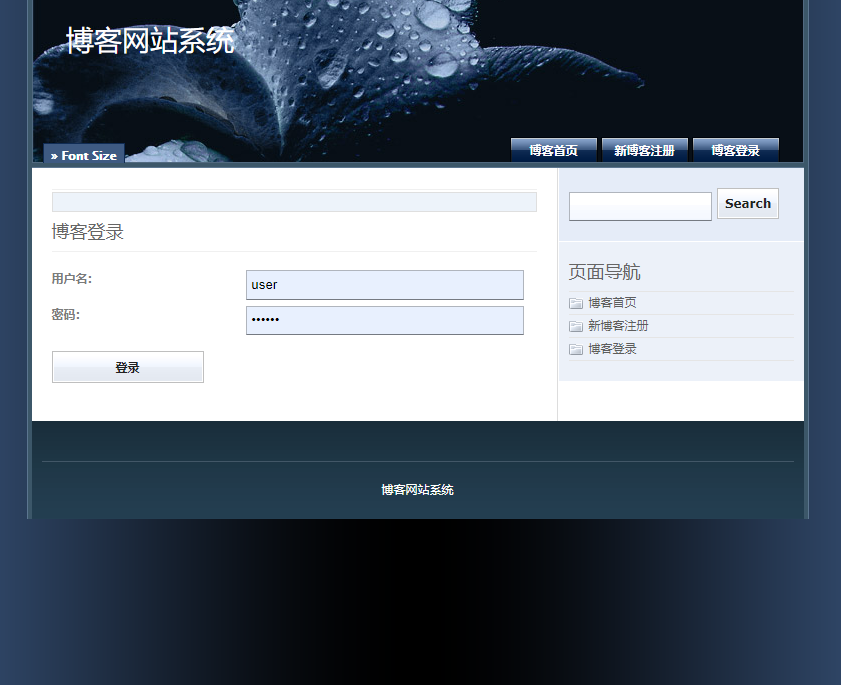The image size is (841, 685).
Task: Click the 博客网站系统 site title header
Action: (x=150, y=42)
